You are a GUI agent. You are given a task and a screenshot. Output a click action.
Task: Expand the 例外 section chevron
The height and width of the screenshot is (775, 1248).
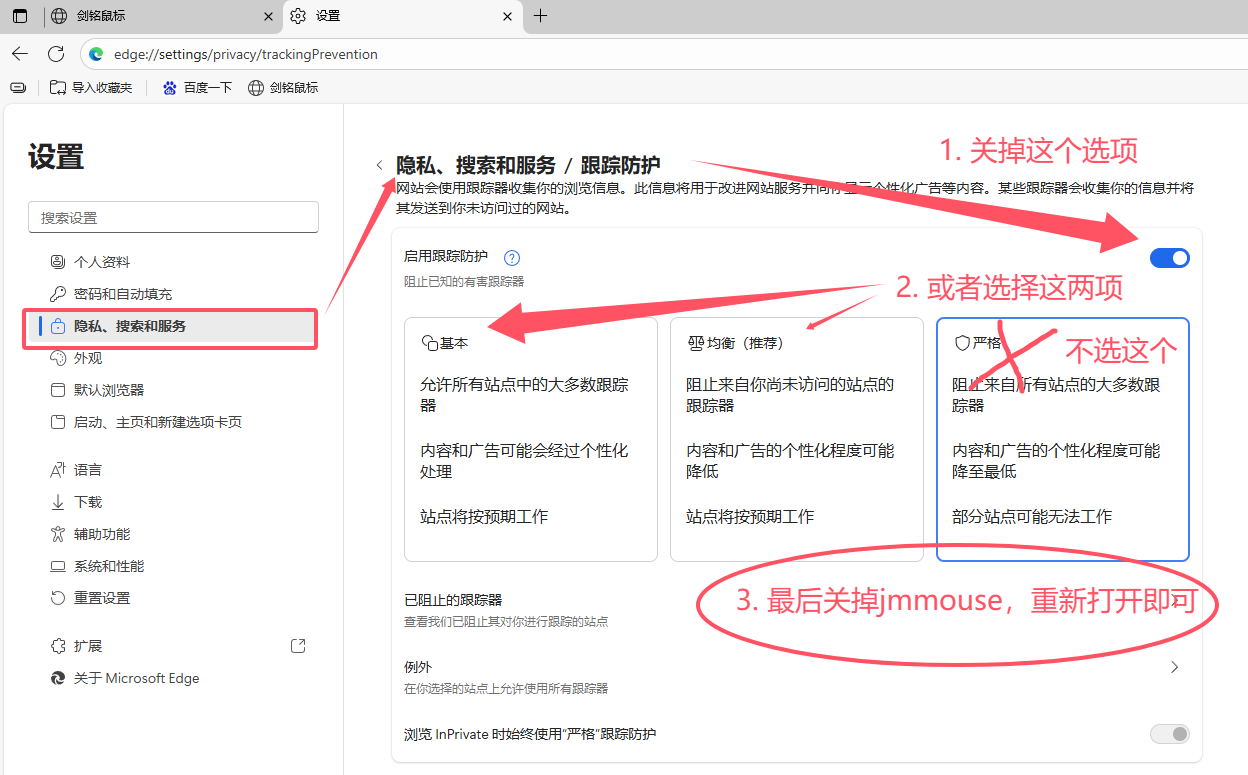1174,667
